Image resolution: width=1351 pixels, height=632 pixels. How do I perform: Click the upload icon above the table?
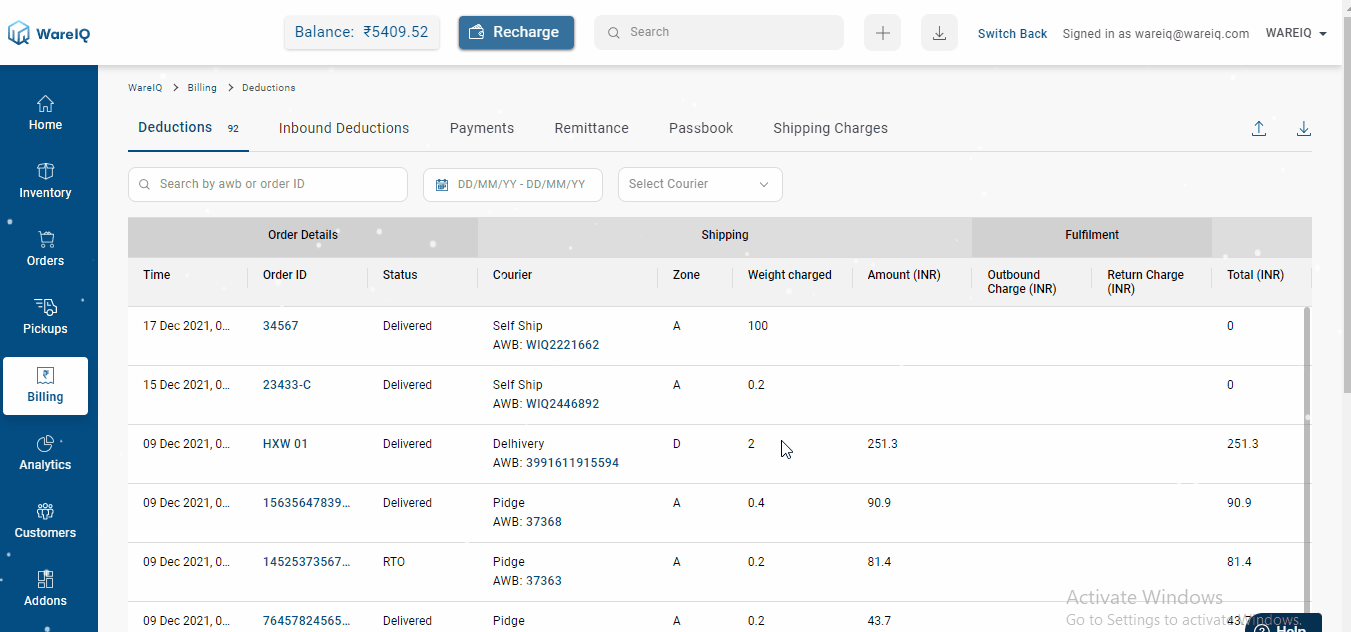[1259, 128]
